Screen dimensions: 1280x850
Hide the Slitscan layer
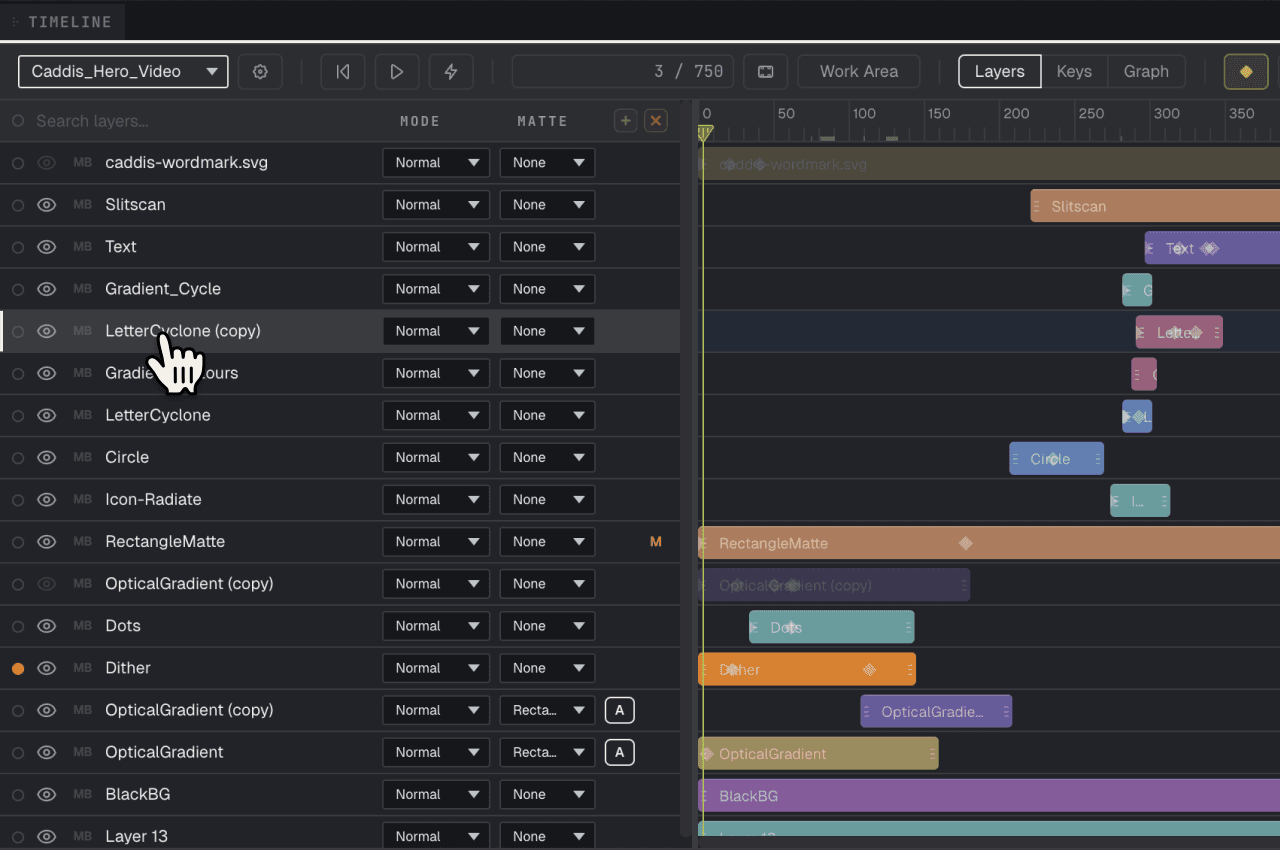point(46,205)
